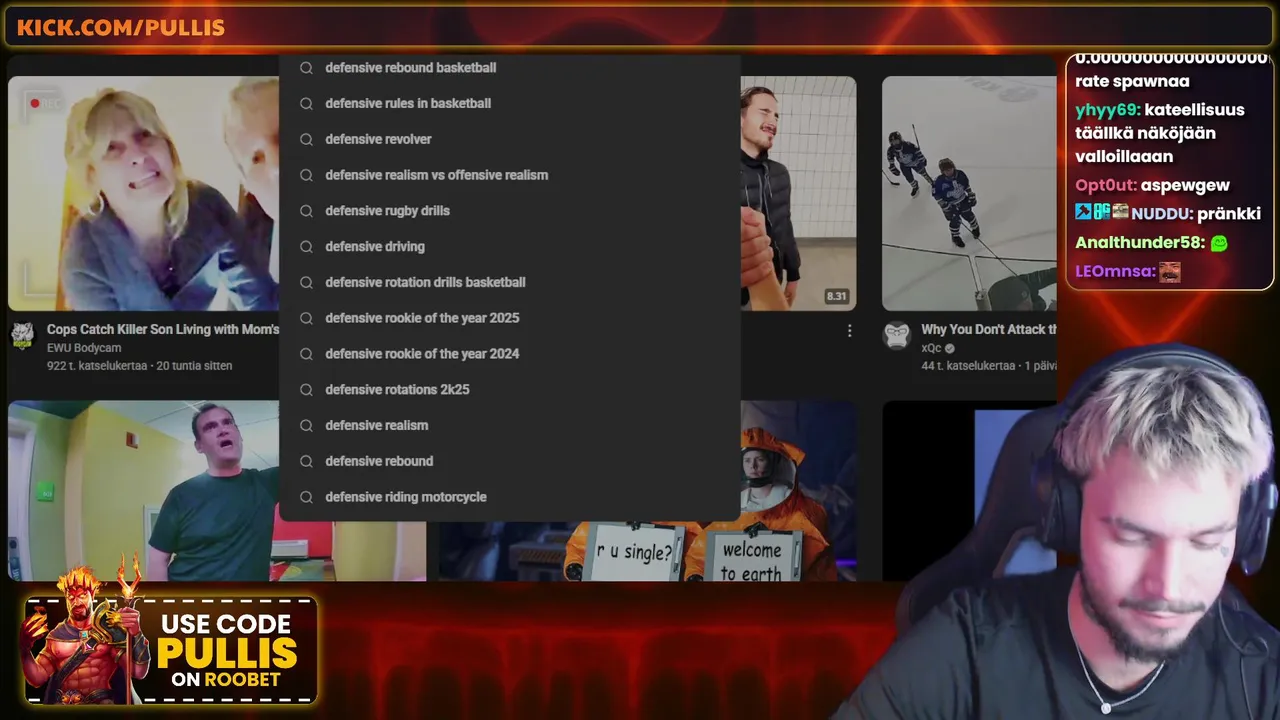This screenshot has width=1280, height=720.
Task: Click magnifier next to 'defensive rookie of the year 2025'
Action: [x=307, y=318]
